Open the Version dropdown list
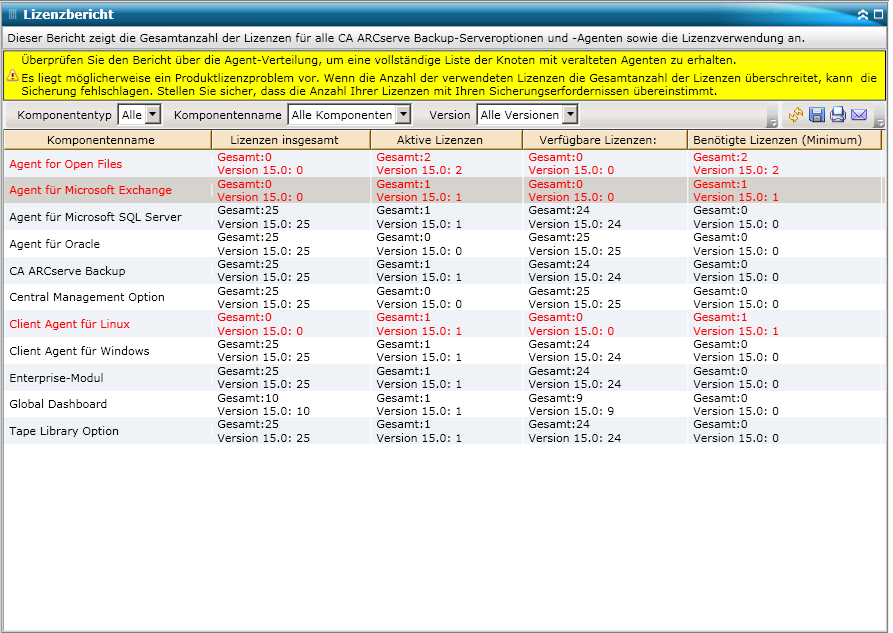893x633 pixels. point(570,115)
